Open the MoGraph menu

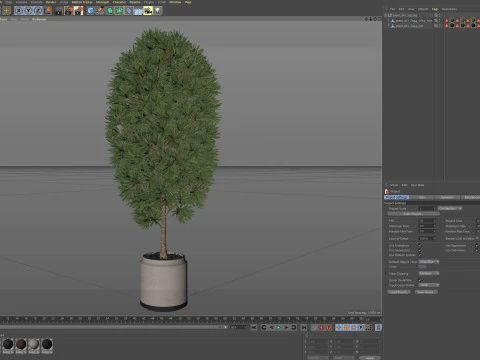(x=102, y=2)
